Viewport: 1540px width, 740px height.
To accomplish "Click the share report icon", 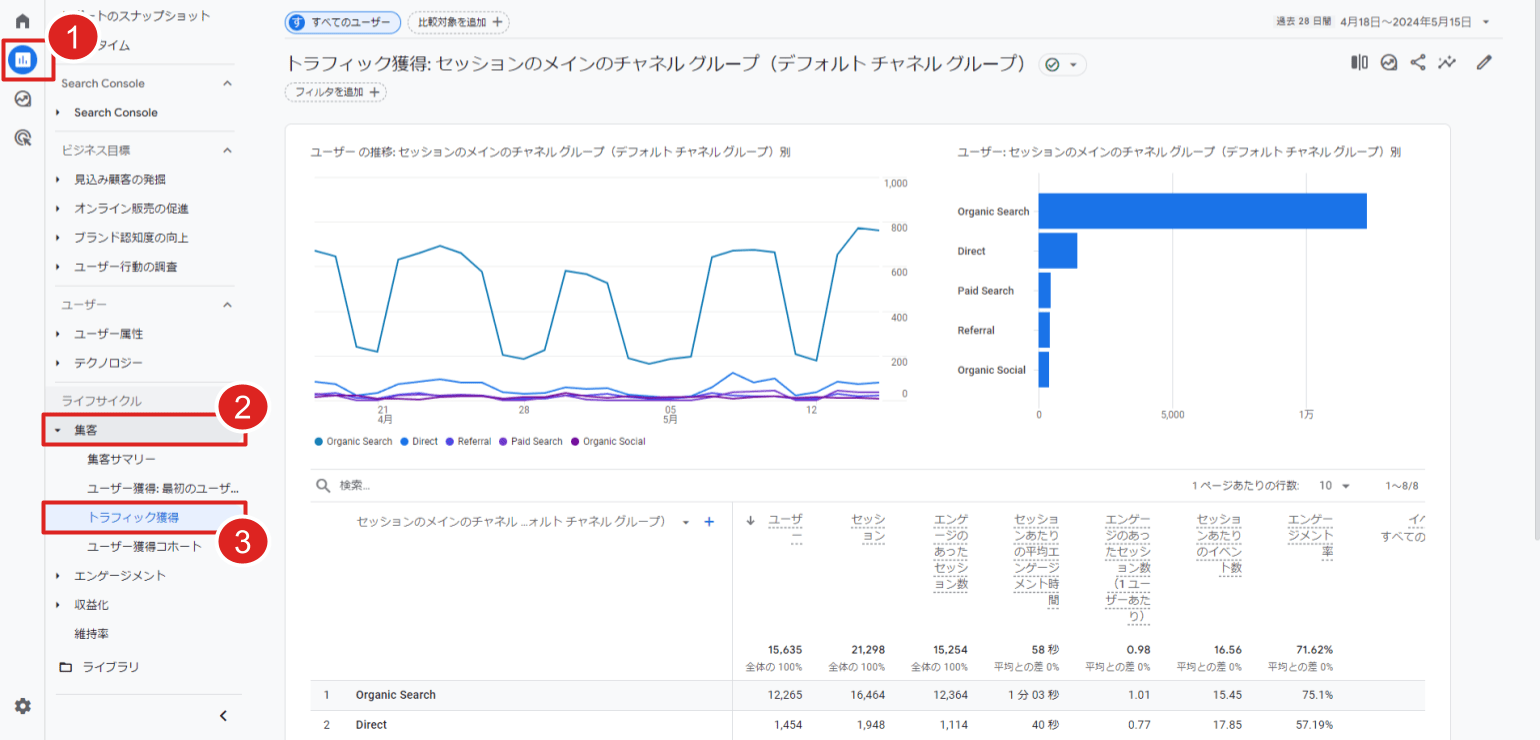I will [1418, 63].
